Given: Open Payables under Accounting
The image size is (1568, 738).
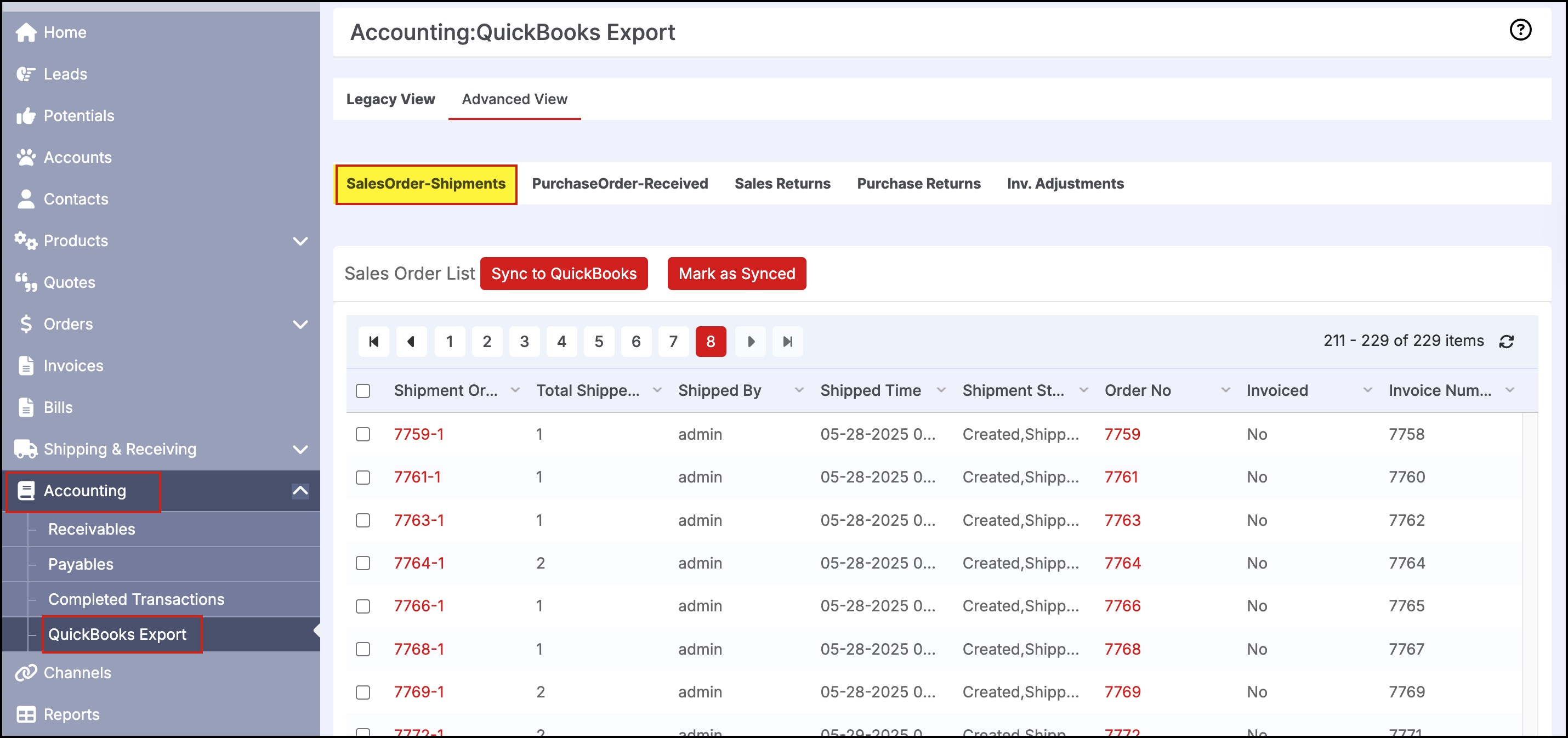Looking at the screenshot, I should click(x=81, y=564).
